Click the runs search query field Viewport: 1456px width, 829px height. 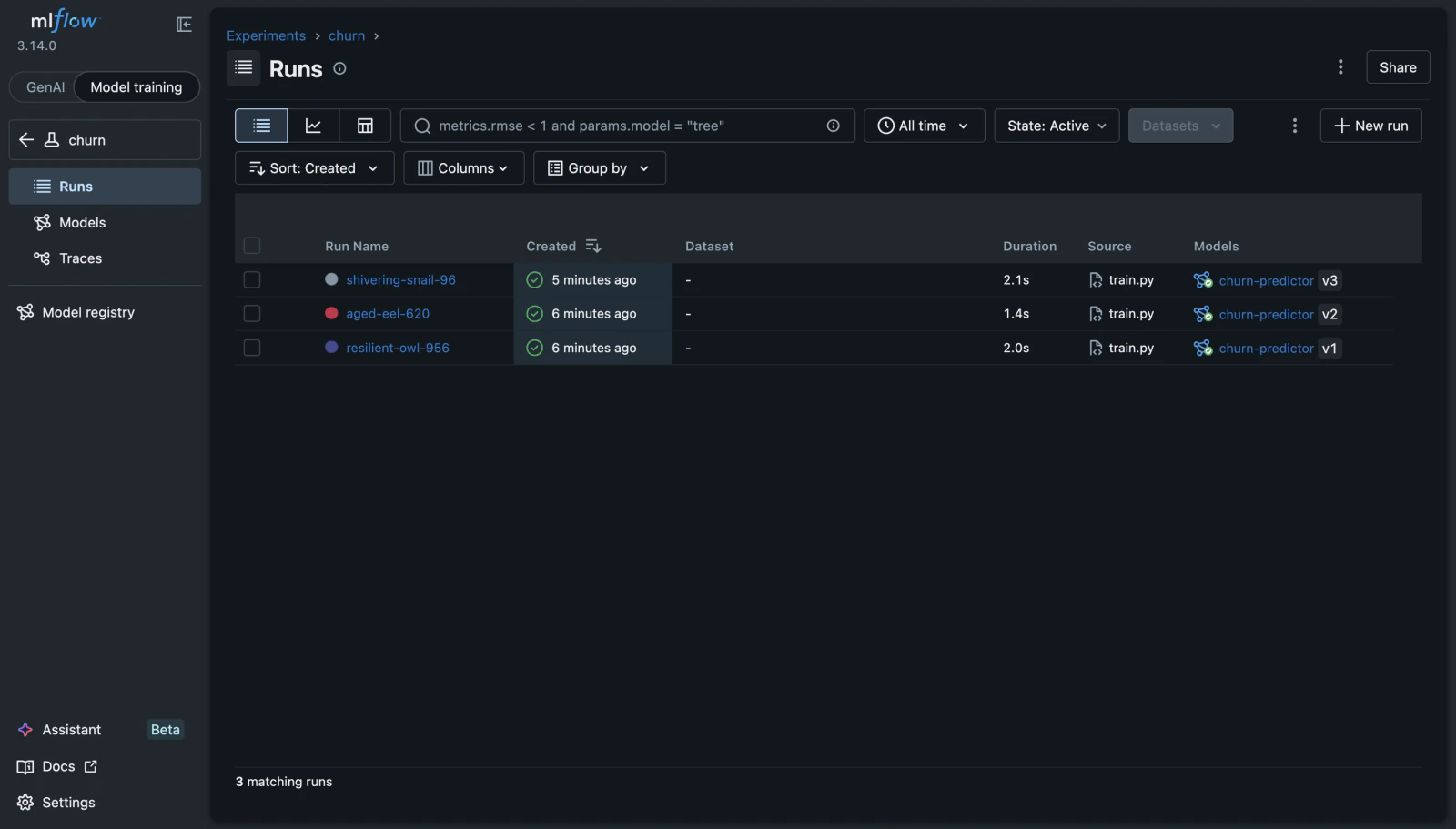628,126
